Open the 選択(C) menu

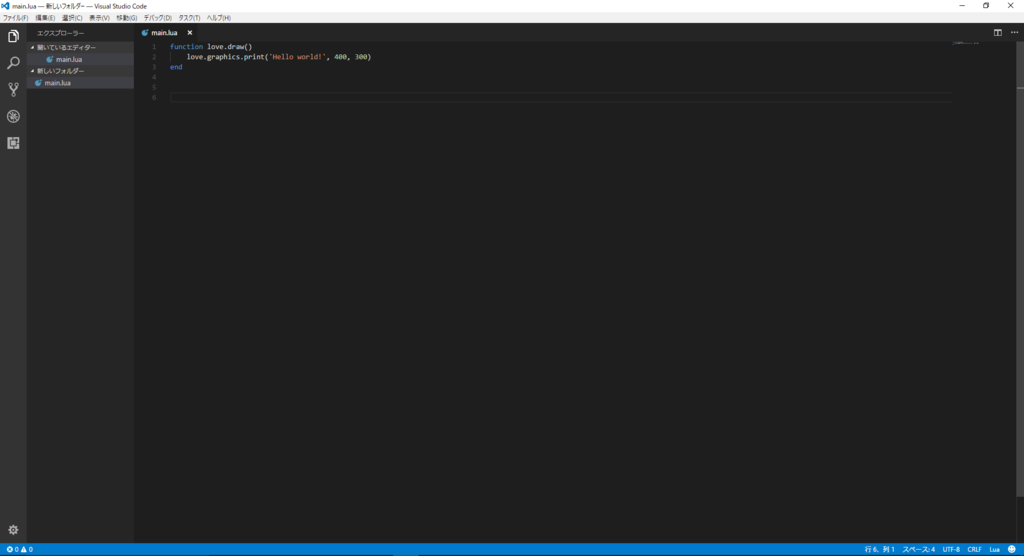tap(72, 18)
